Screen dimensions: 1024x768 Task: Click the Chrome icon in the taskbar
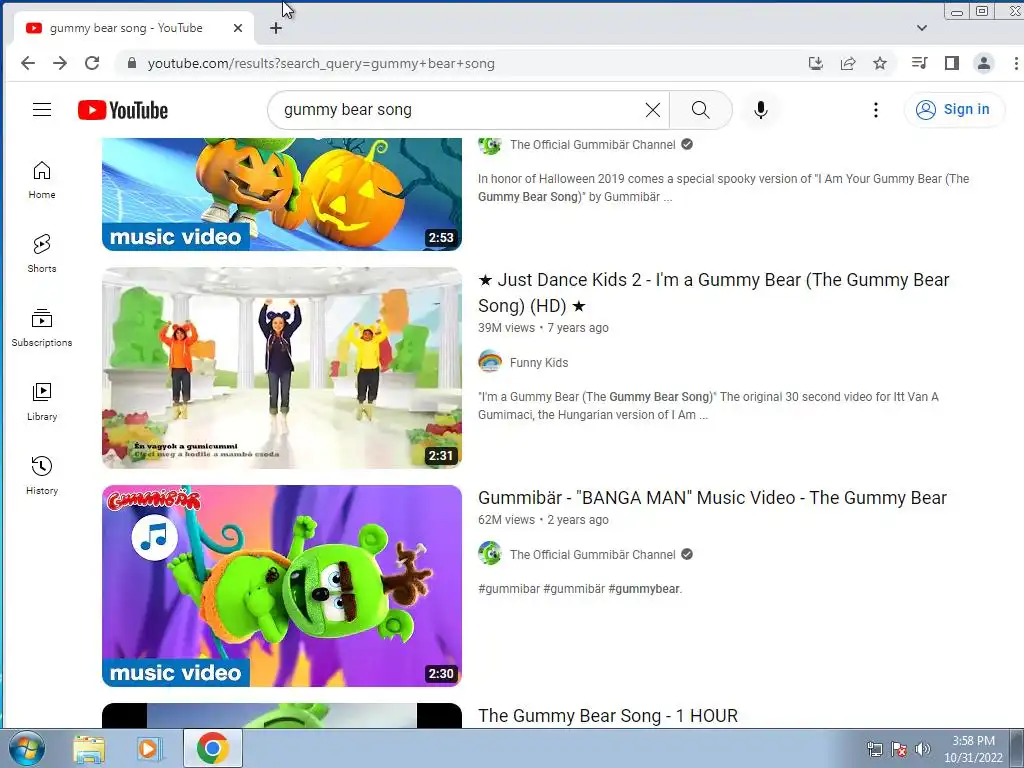point(212,748)
